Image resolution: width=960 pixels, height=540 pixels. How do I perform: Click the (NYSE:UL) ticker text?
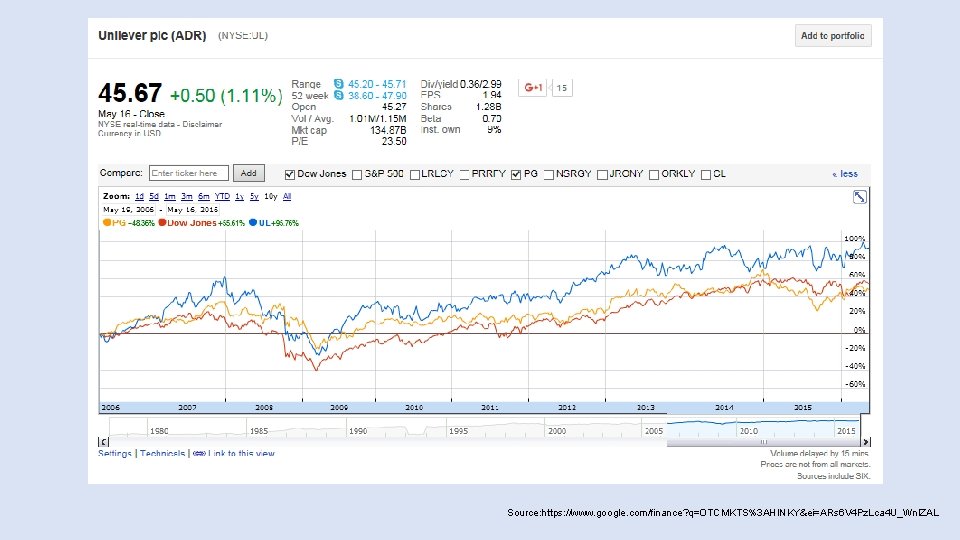pyautogui.click(x=243, y=36)
